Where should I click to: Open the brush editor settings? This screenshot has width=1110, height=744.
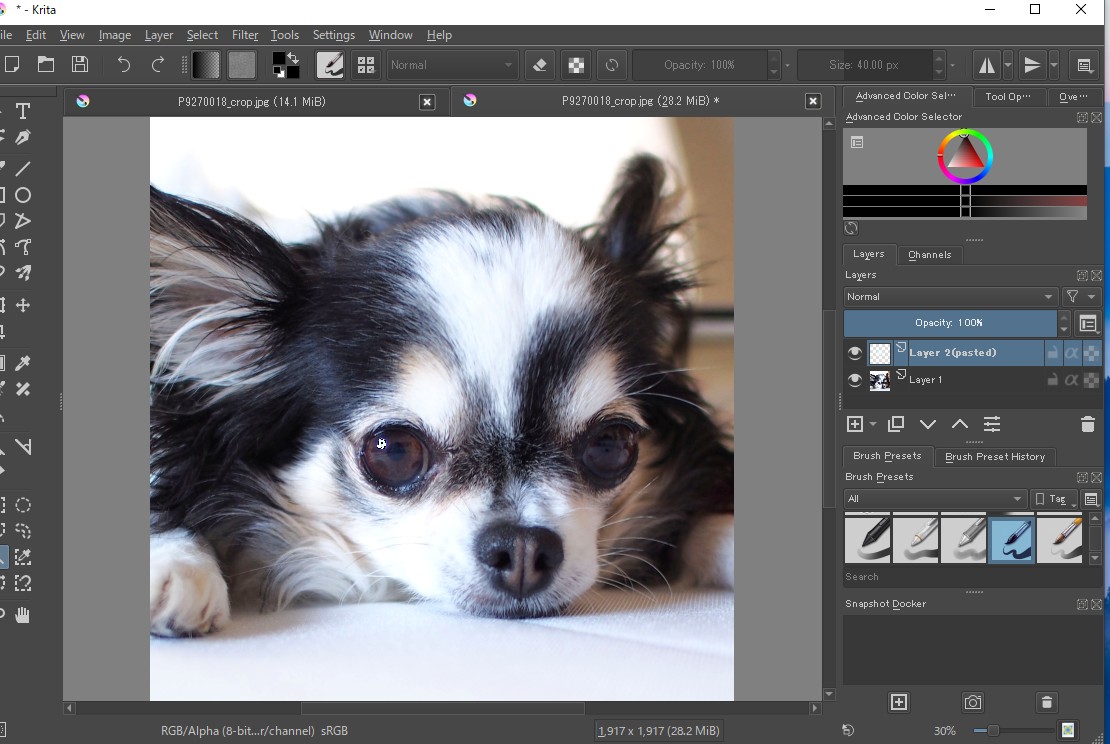point(330,65)
